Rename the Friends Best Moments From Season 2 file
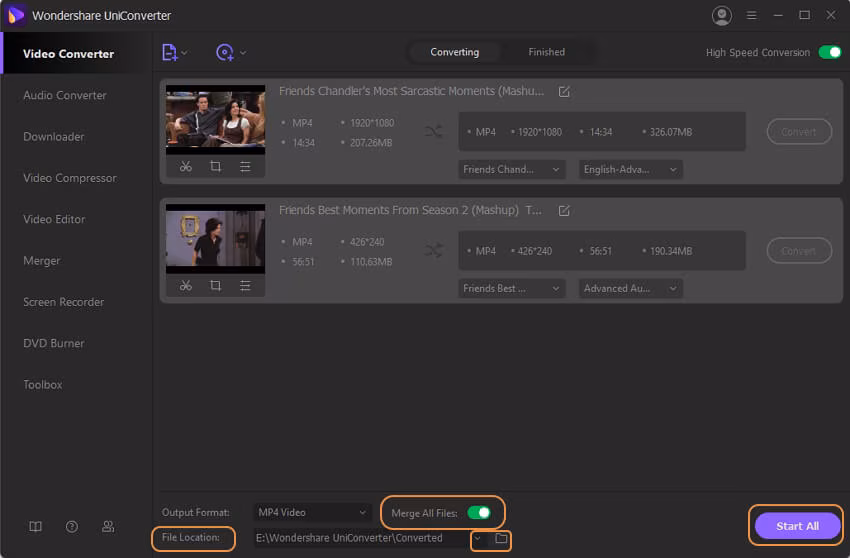Image resolution: width=850 pixels, height=558 pixels. tap(564, 210)
